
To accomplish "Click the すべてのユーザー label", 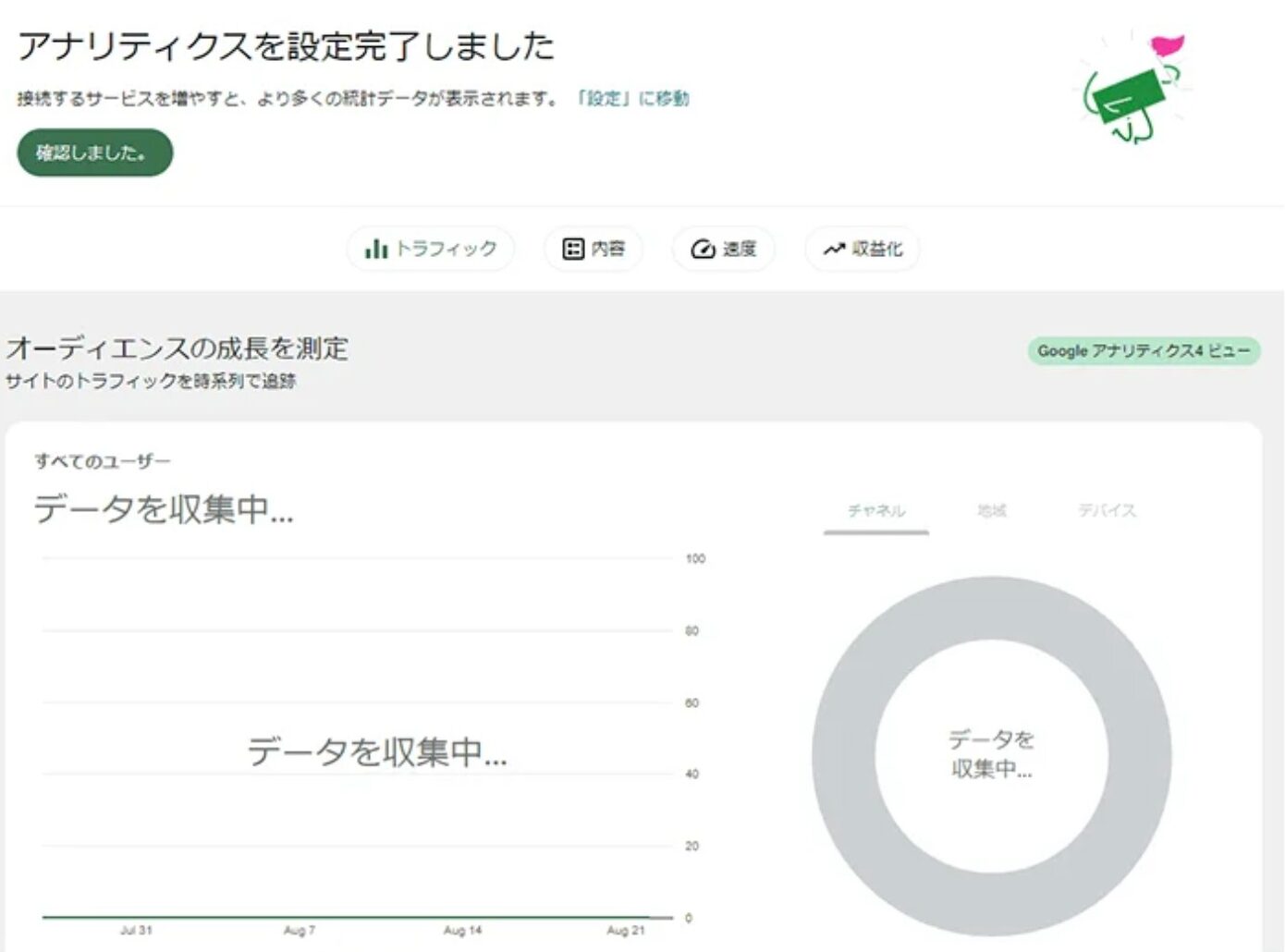I will pos(103,460).
